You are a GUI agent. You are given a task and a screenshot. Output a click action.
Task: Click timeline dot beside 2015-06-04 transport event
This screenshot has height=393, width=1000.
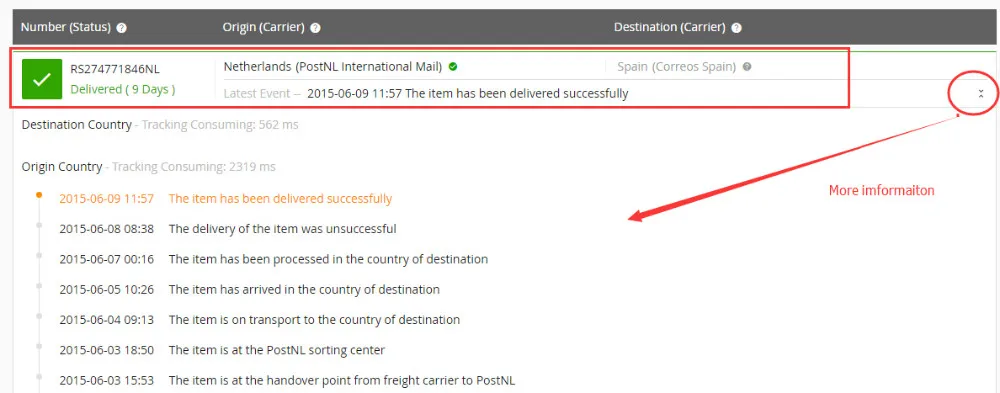(x=39, y=316)
